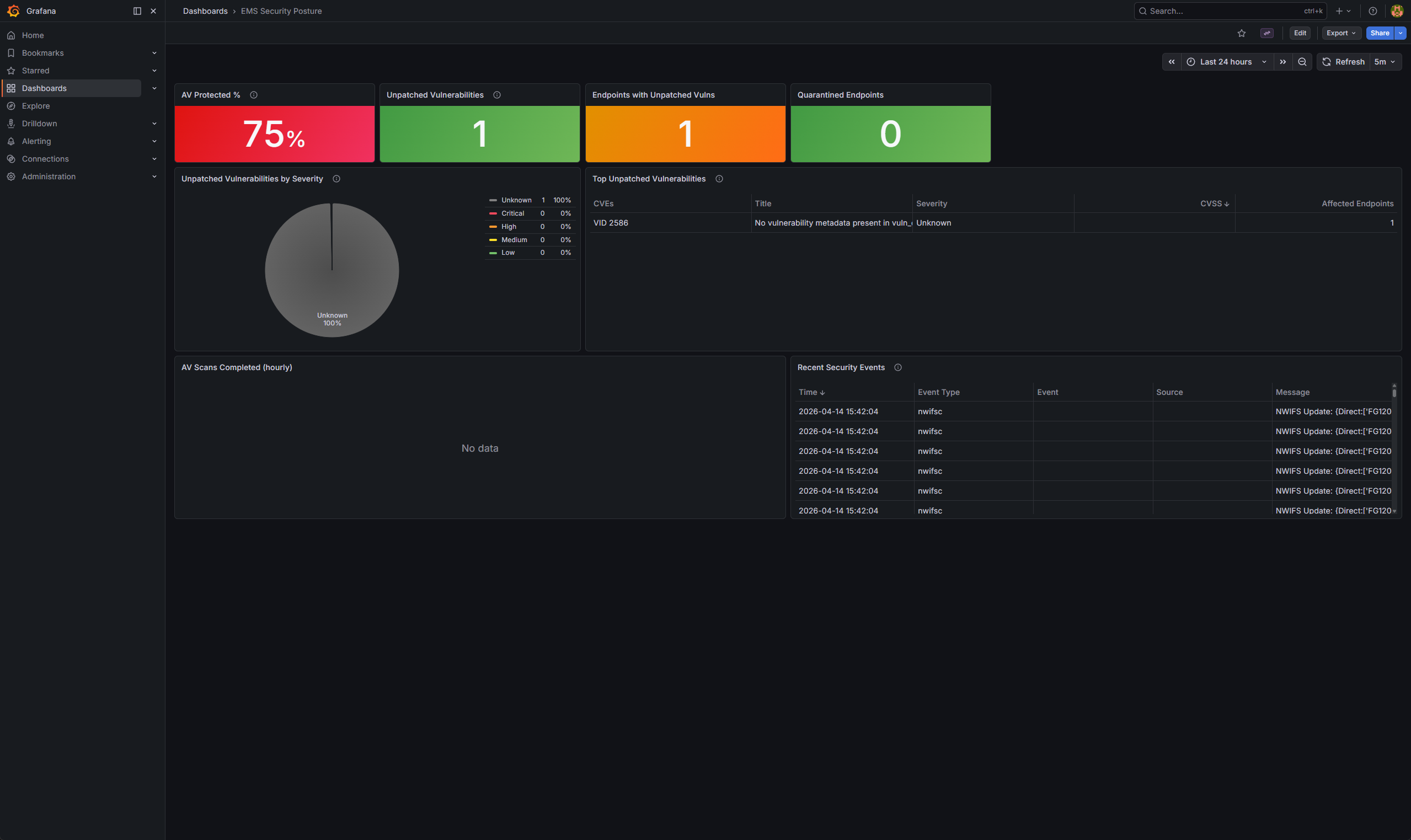Close the navigation menu with X
This screenshot has height=840, width=1411.
[153, 10]
